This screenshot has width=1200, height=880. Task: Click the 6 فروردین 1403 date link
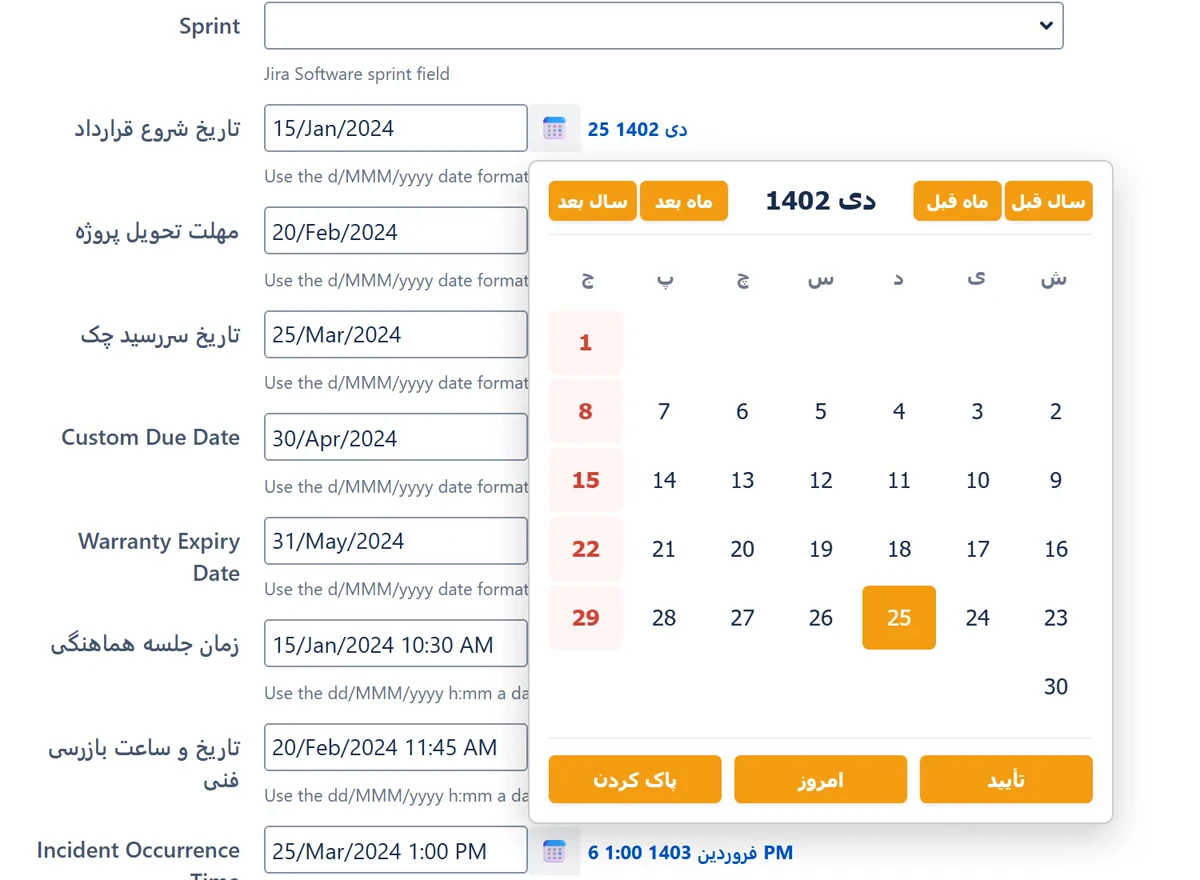[690, 852]
